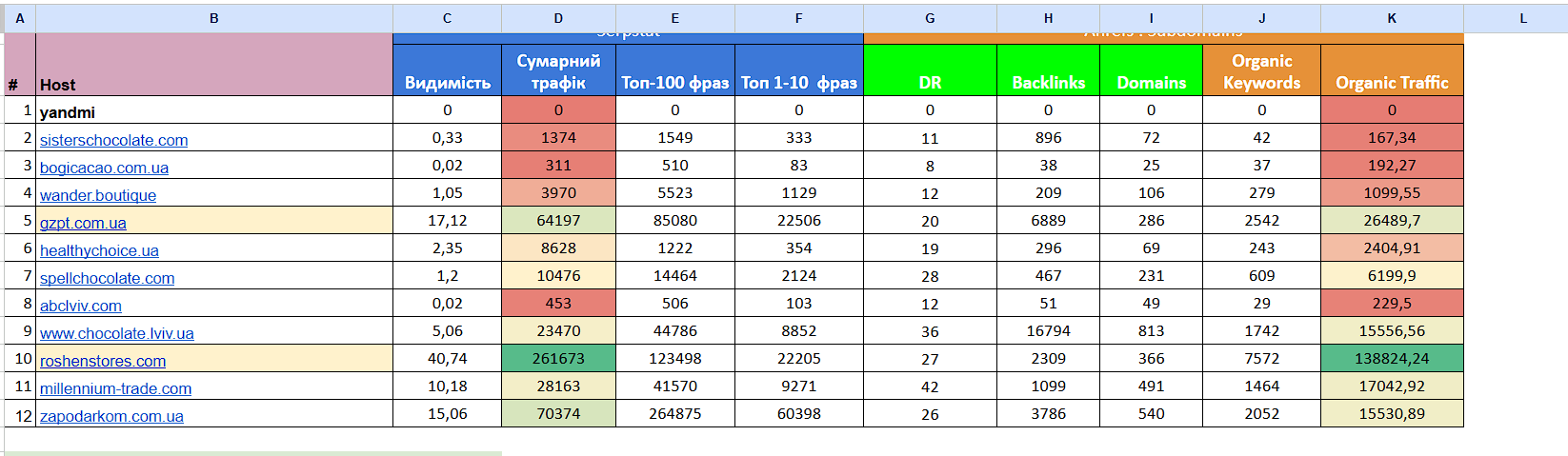This screenshot has width=1568, height=456.
Task: Click the Organic Keywords header cell
Action: (x=1261, y=69)
